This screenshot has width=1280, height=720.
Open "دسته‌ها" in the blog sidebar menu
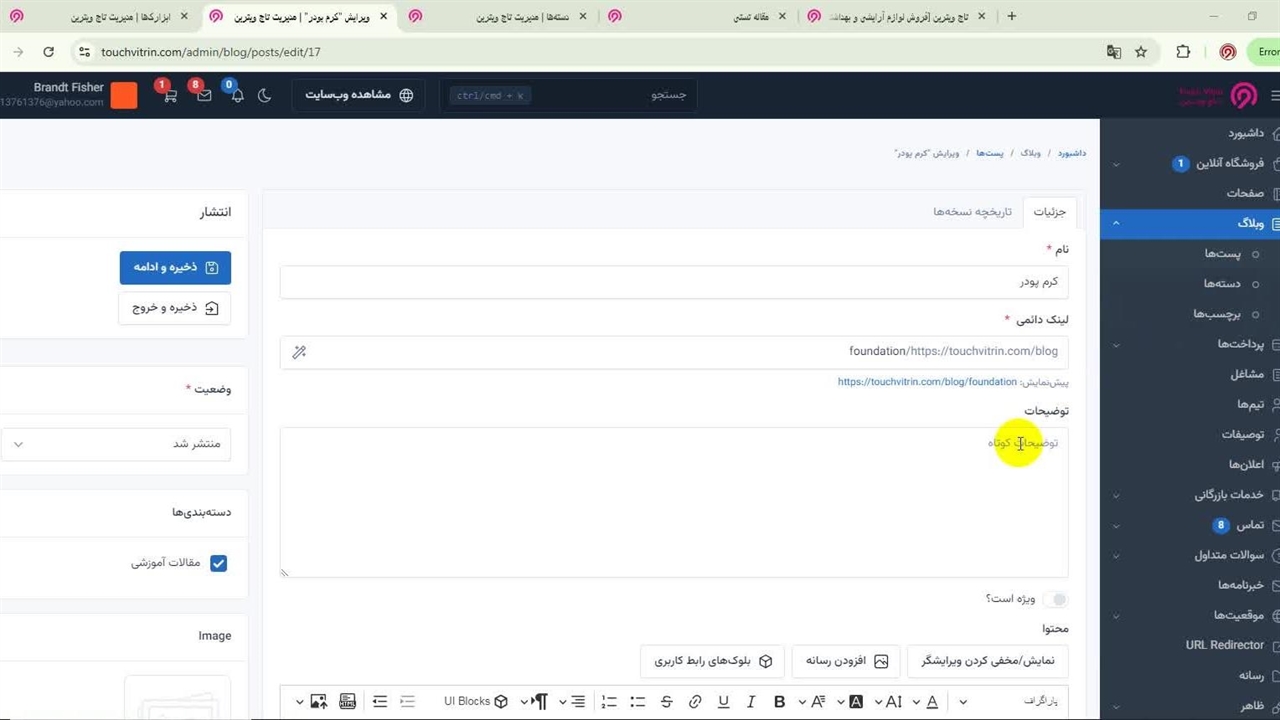pos(1222,284)
